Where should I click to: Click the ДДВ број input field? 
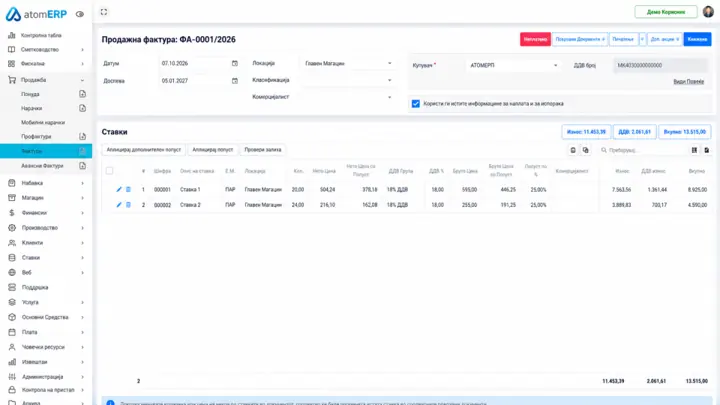pos(662,65)
